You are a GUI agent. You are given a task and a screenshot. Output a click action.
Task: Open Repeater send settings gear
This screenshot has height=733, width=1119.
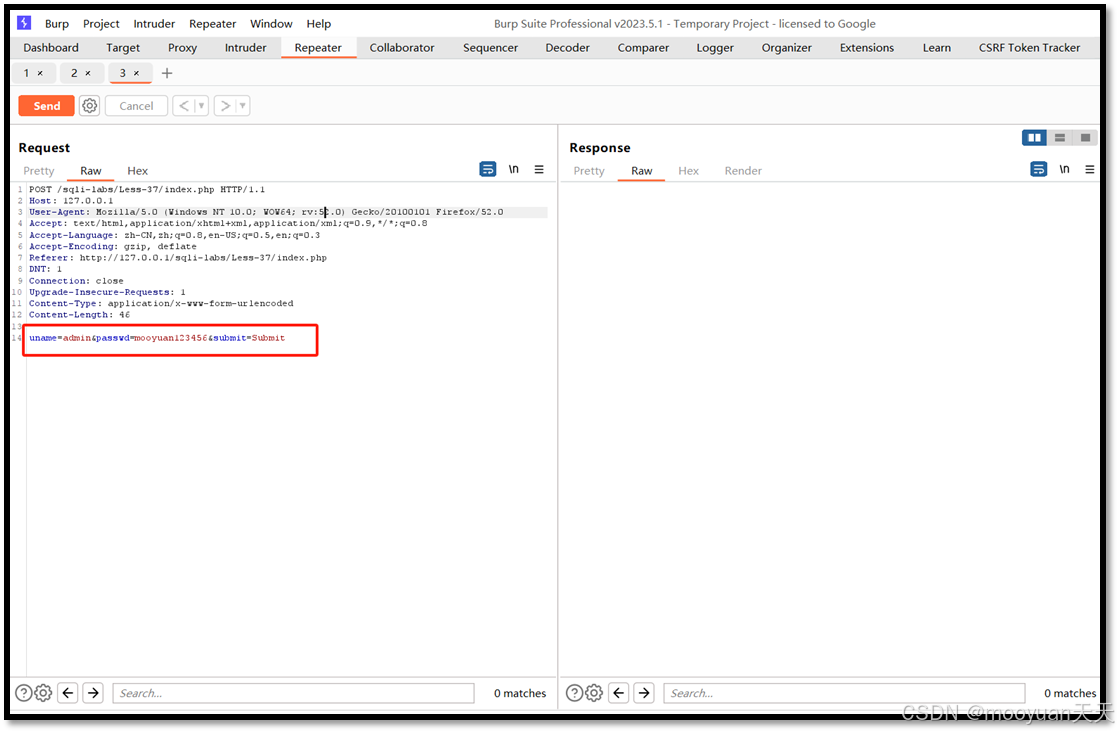coord(89,106)
